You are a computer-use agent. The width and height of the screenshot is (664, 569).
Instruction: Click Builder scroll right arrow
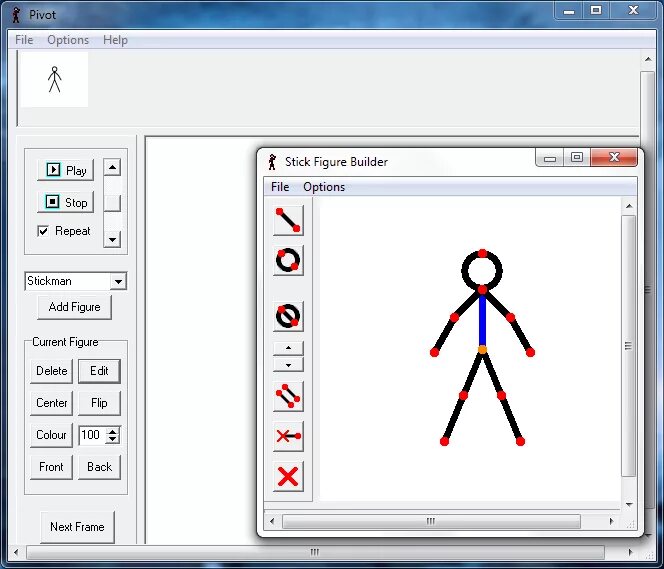pos(611,521)
